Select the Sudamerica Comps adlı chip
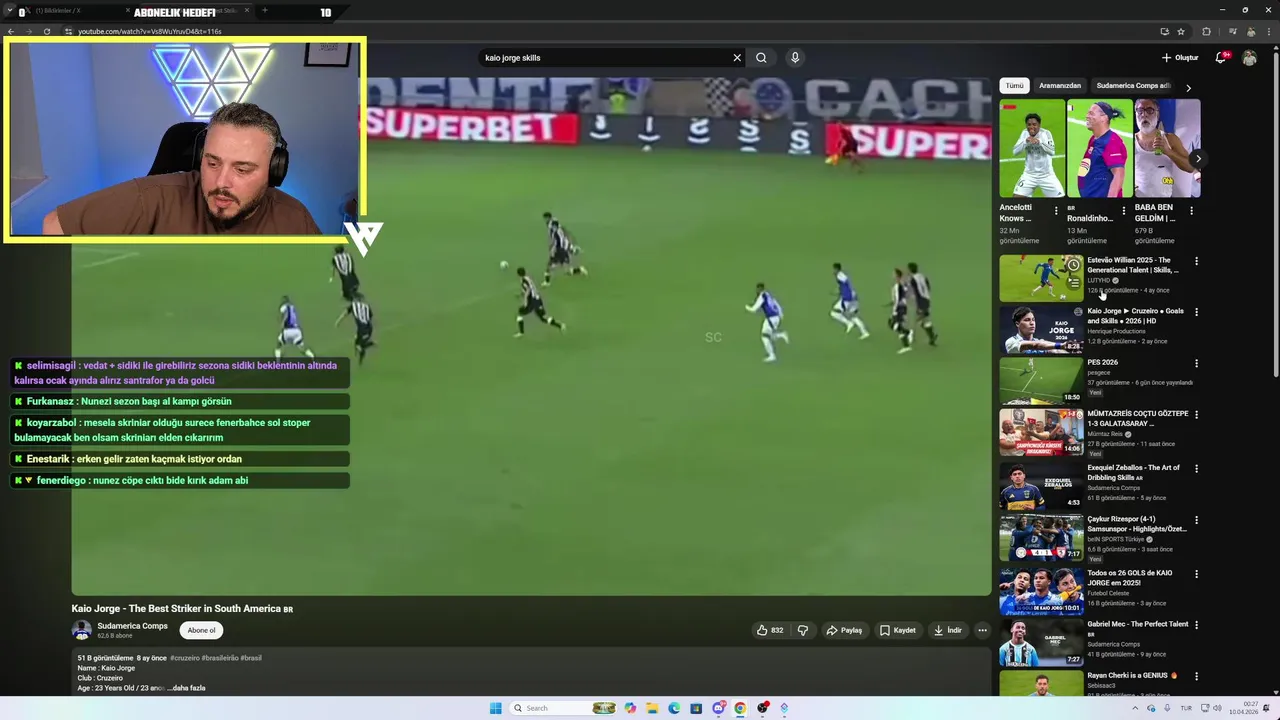This screenshot has width=1280, height=720. click(x=1133, y=86)
